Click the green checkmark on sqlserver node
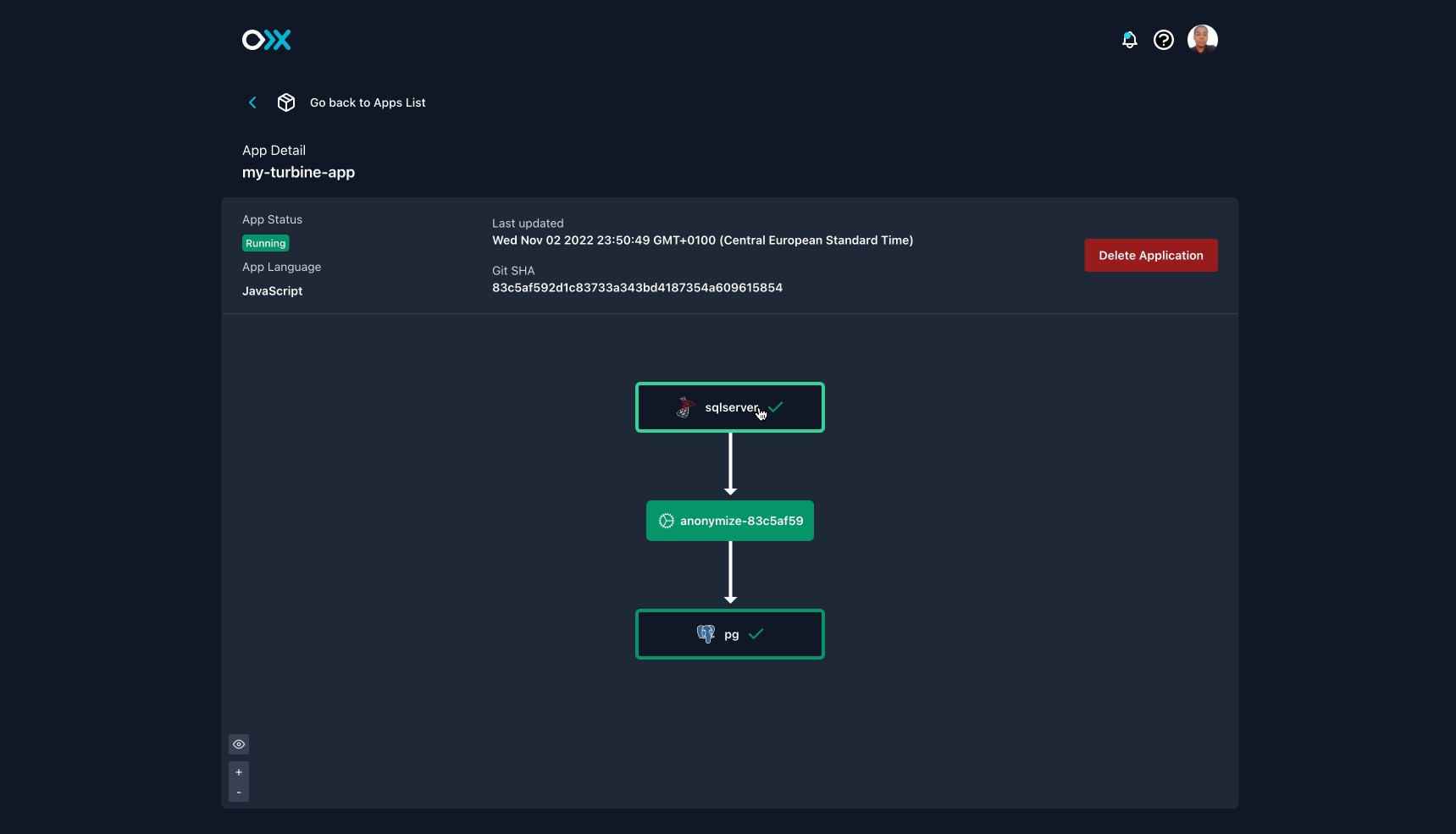Screen dimensions: 1456x834 point(777,406)
